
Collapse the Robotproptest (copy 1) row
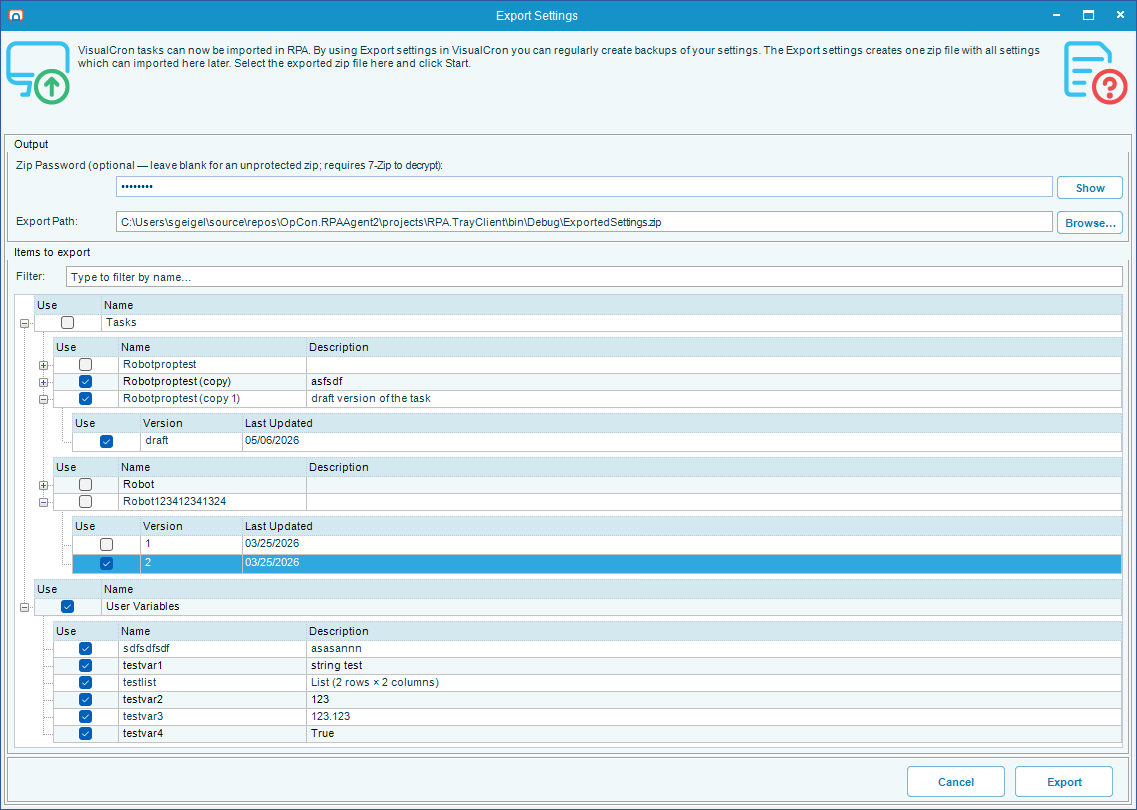pos(44,399)
